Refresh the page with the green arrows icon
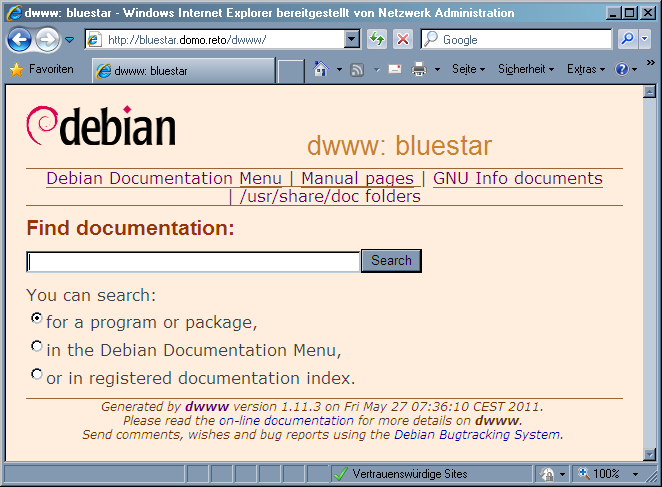The height and width of the screenshot is (487, 662). click(x=377, y=40)
